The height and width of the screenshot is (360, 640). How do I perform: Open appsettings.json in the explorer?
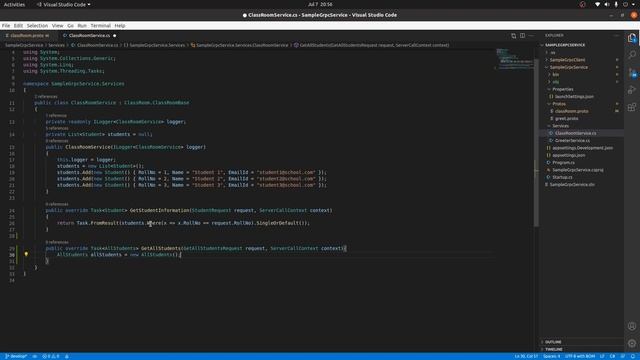pos(569,156)
